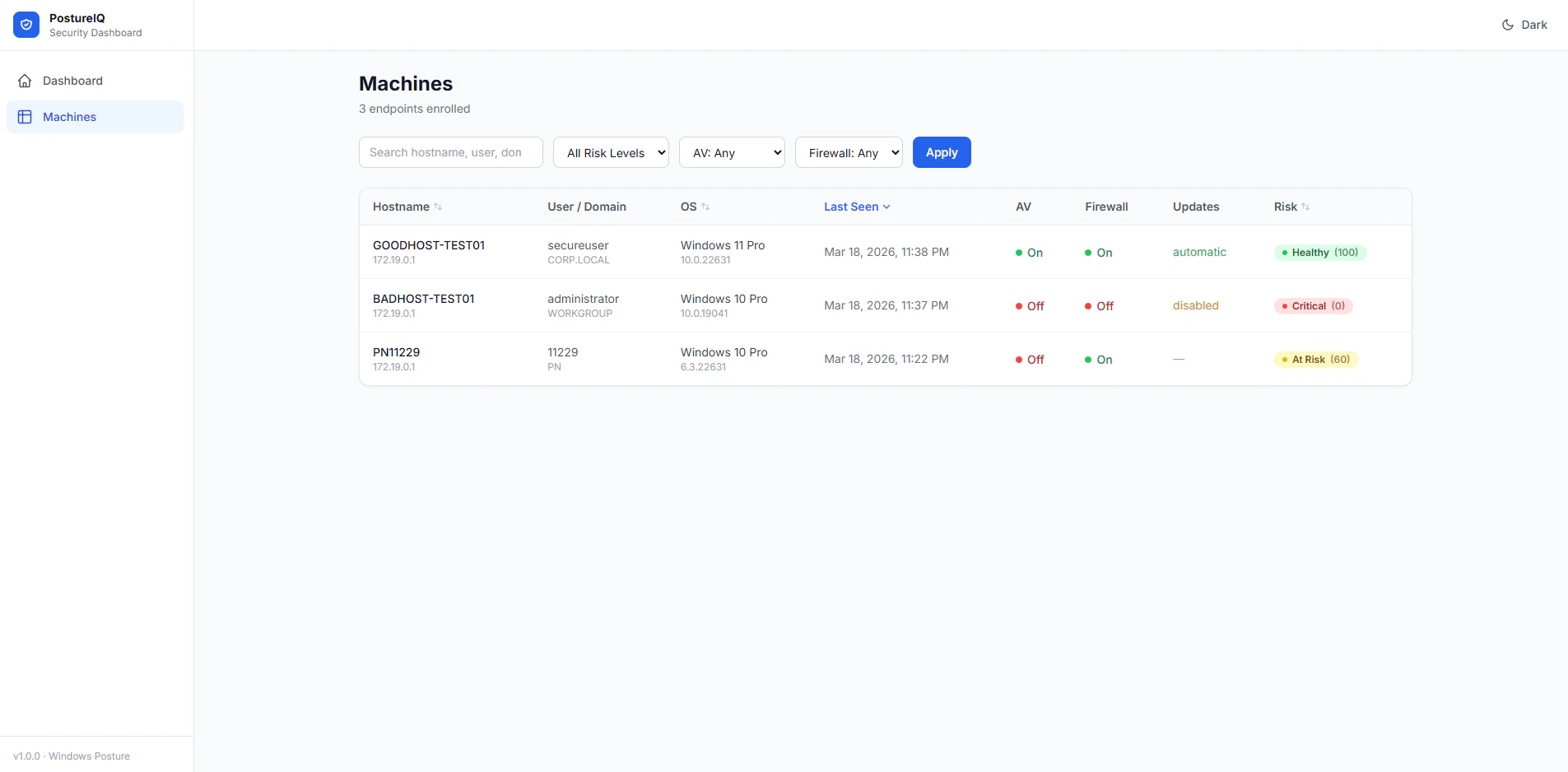Focus the hostname search field
Viewport: 1568px width, 772px height.
click(x=451, y=152)
